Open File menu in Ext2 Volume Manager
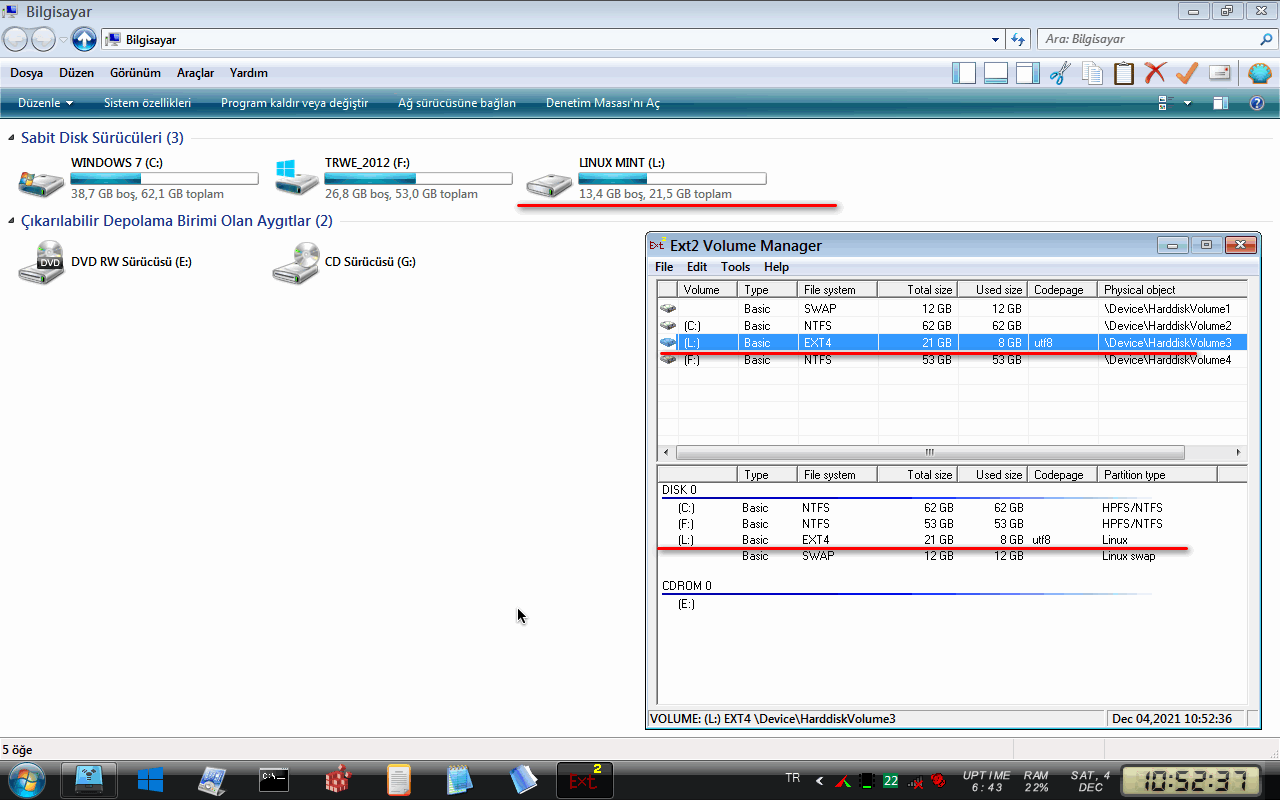Viewport: 1280px width, 800px height. tap(664, 267)
